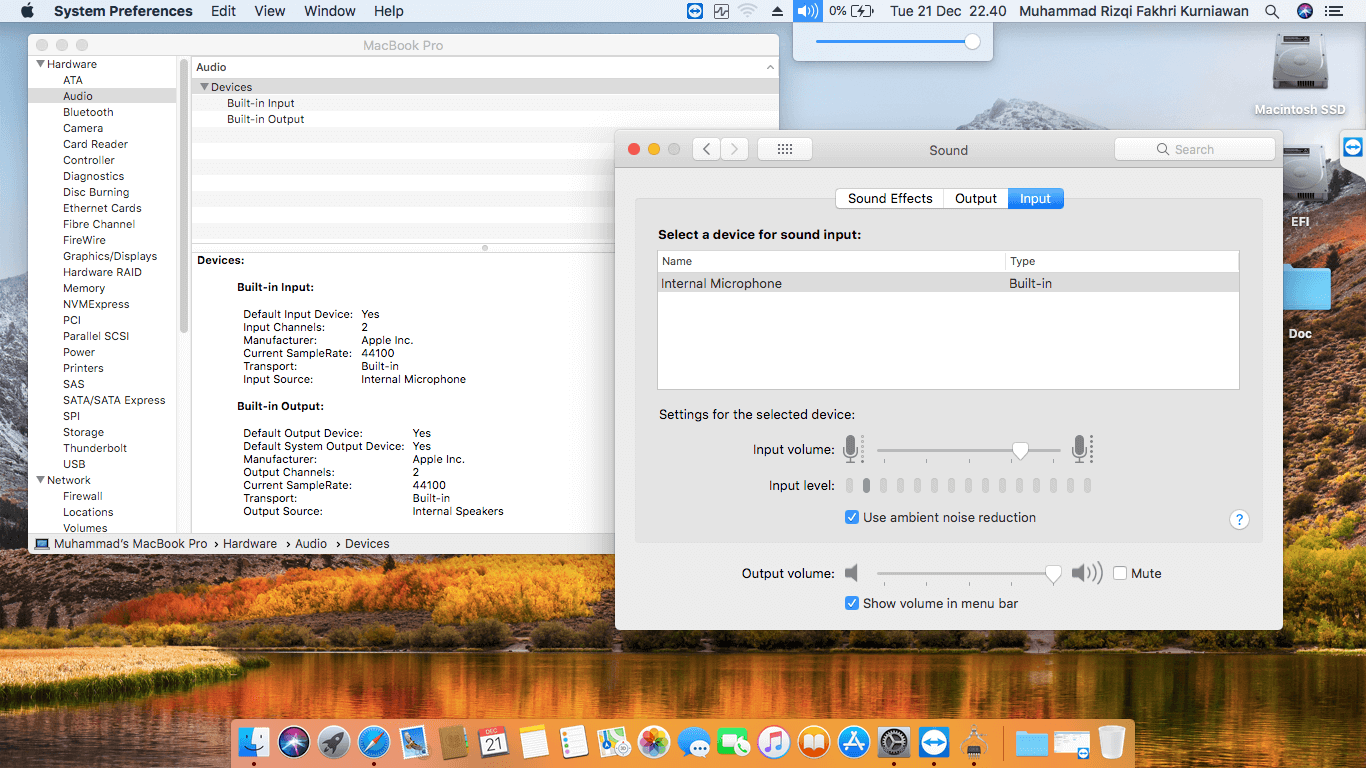This screenshot has height=768, width=1366.
Task: Open iBooks from the dock
Action: (814, 742)
